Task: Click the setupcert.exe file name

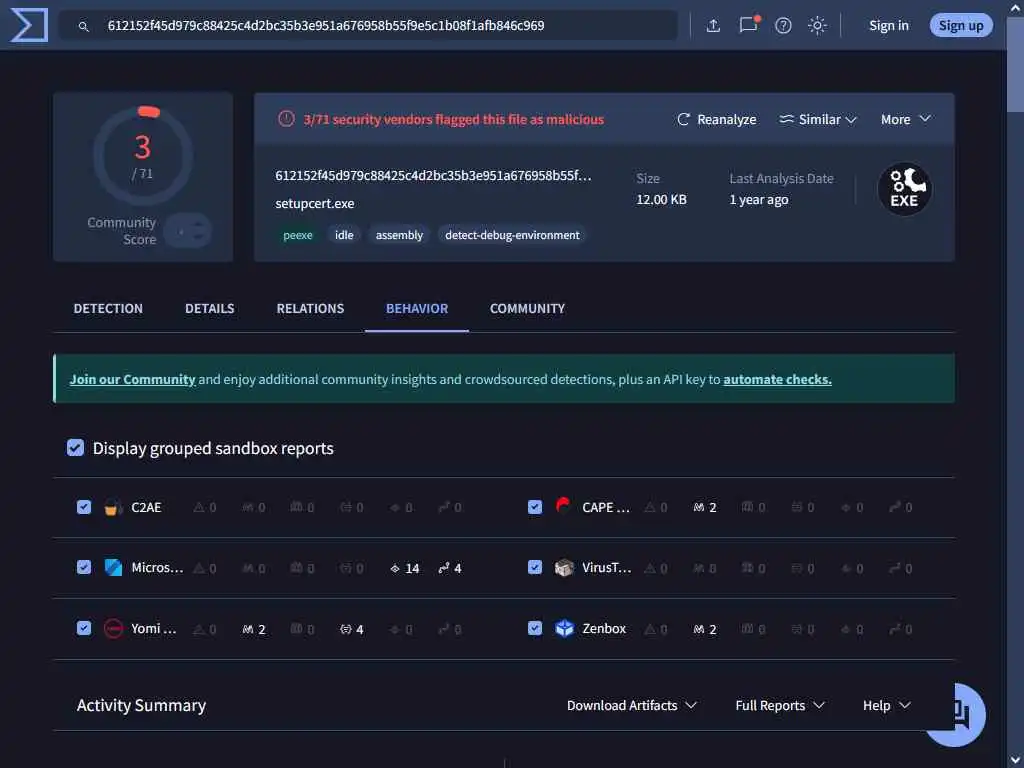Action: [x=315, y=204]
